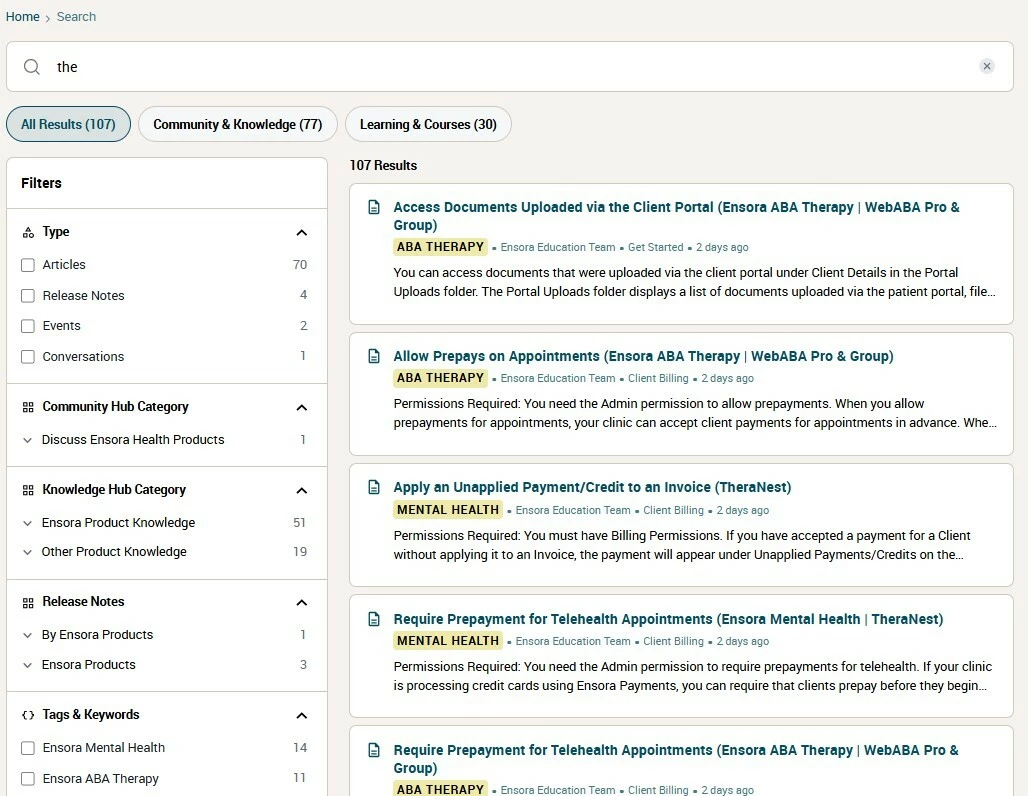The width and height of the screenshot is (1028, 796).
Task: Go to Home via breadcrumb
Action: coord(22,16)
